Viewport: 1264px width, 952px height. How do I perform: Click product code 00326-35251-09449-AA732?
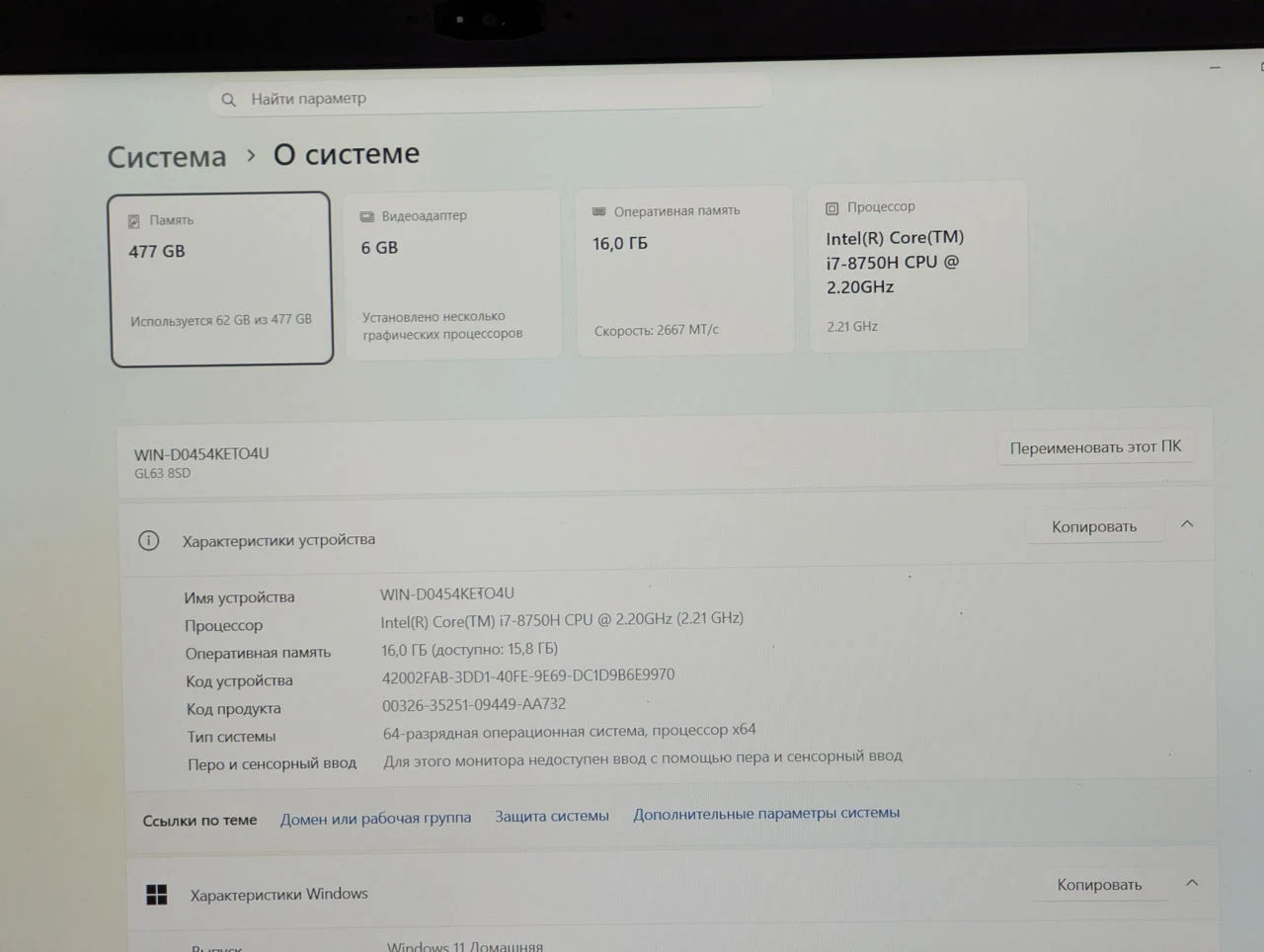pos(474,704)
